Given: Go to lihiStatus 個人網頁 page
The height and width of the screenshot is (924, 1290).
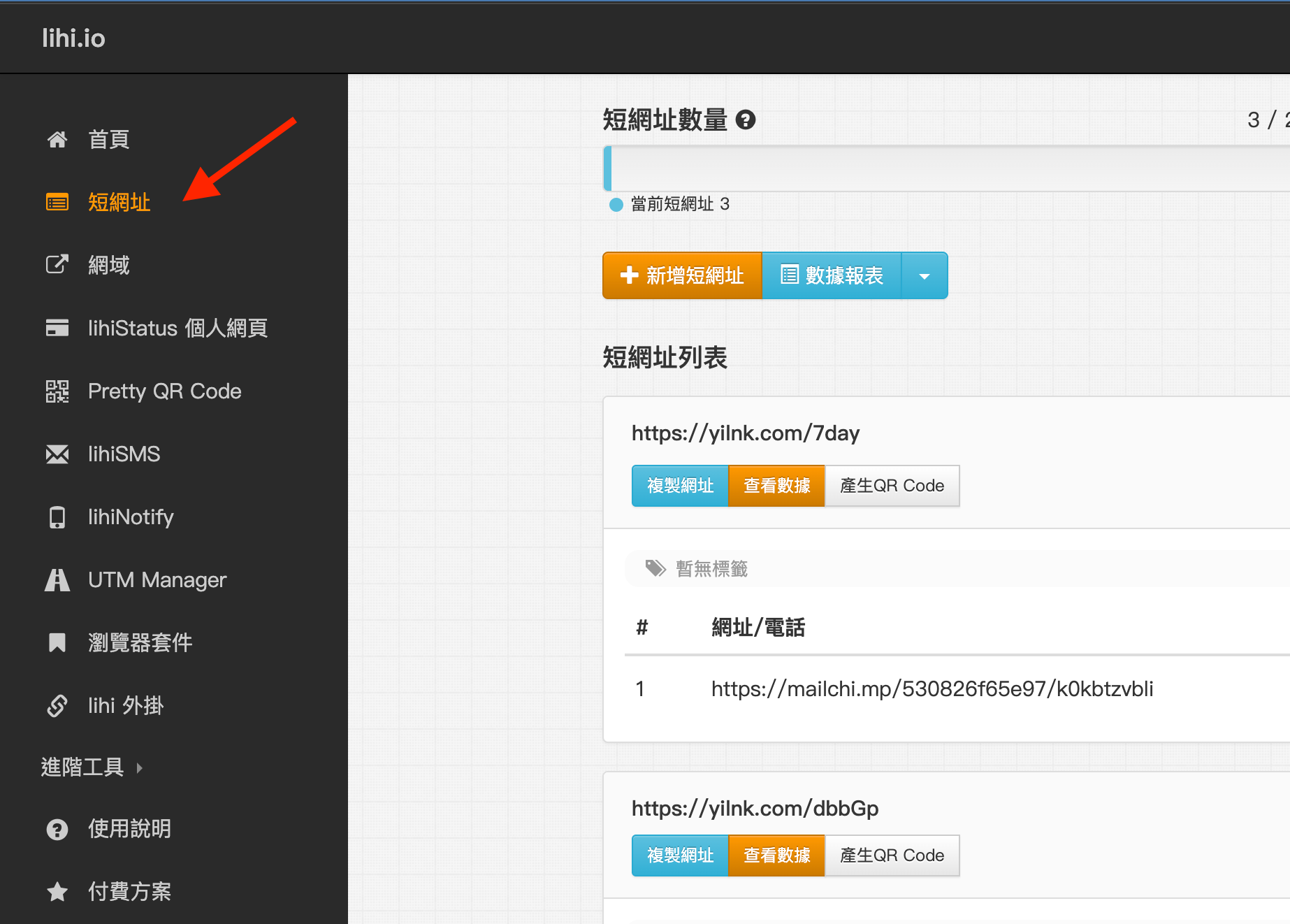Looking at the screenshot, I should click(x=177, y=329).
